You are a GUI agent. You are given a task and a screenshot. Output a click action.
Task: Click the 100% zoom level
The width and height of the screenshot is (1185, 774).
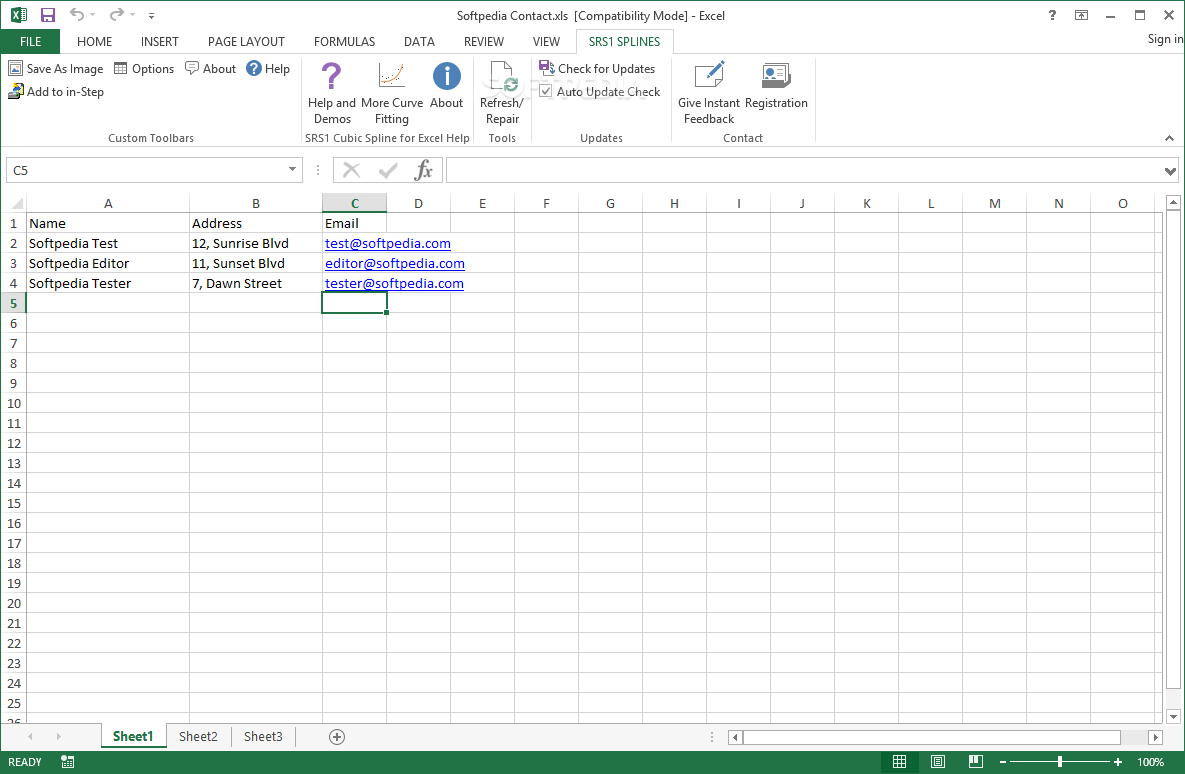click(1151, 762)
